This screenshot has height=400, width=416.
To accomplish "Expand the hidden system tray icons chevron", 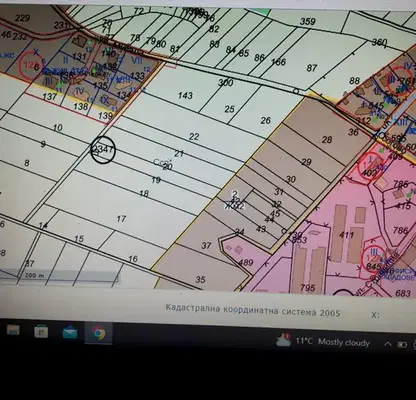I will coord(388,344).
